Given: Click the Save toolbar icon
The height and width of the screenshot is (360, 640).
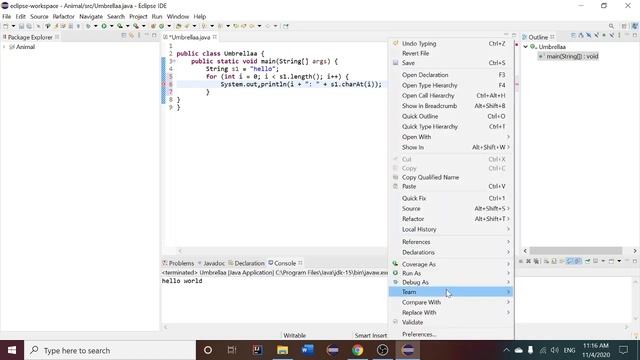Looking at the screenshot, I should [21, 26].
